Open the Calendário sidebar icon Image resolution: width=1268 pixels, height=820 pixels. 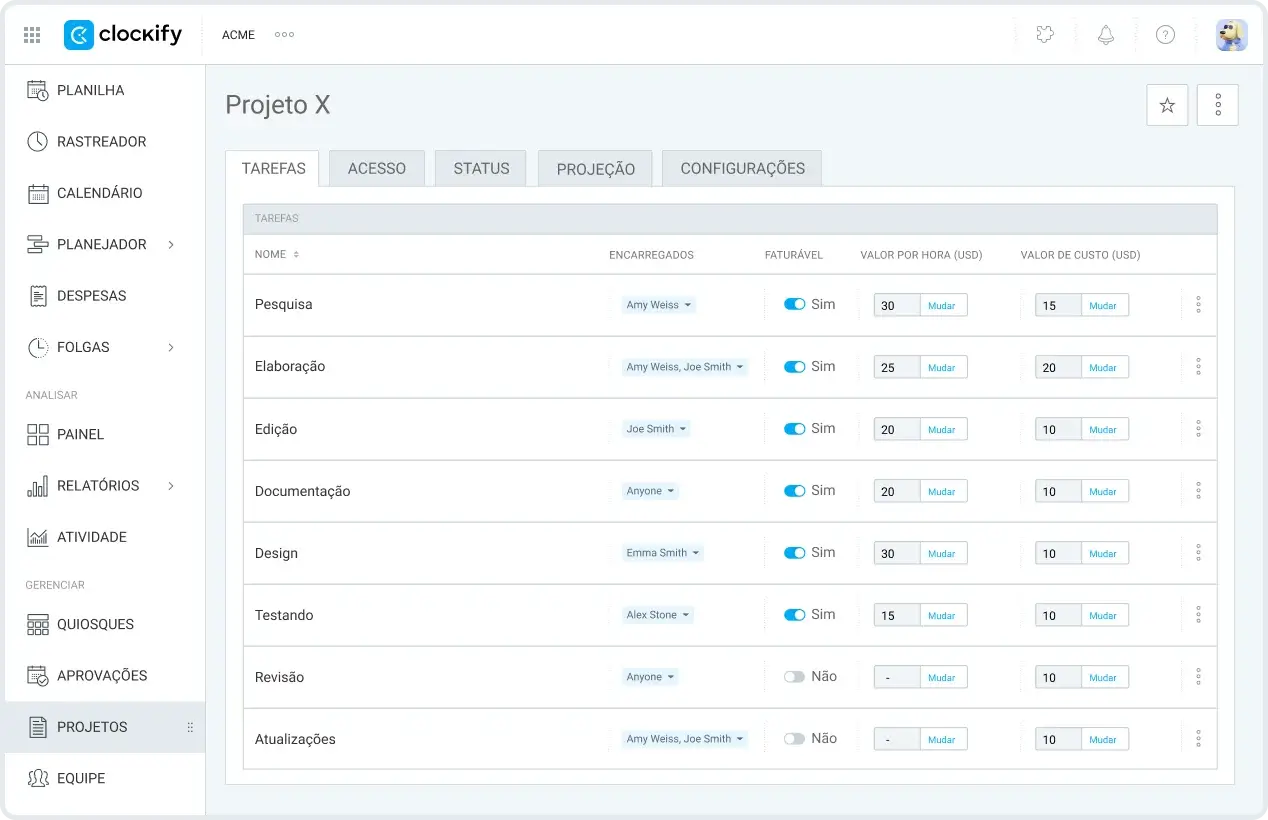pos(38,193)
